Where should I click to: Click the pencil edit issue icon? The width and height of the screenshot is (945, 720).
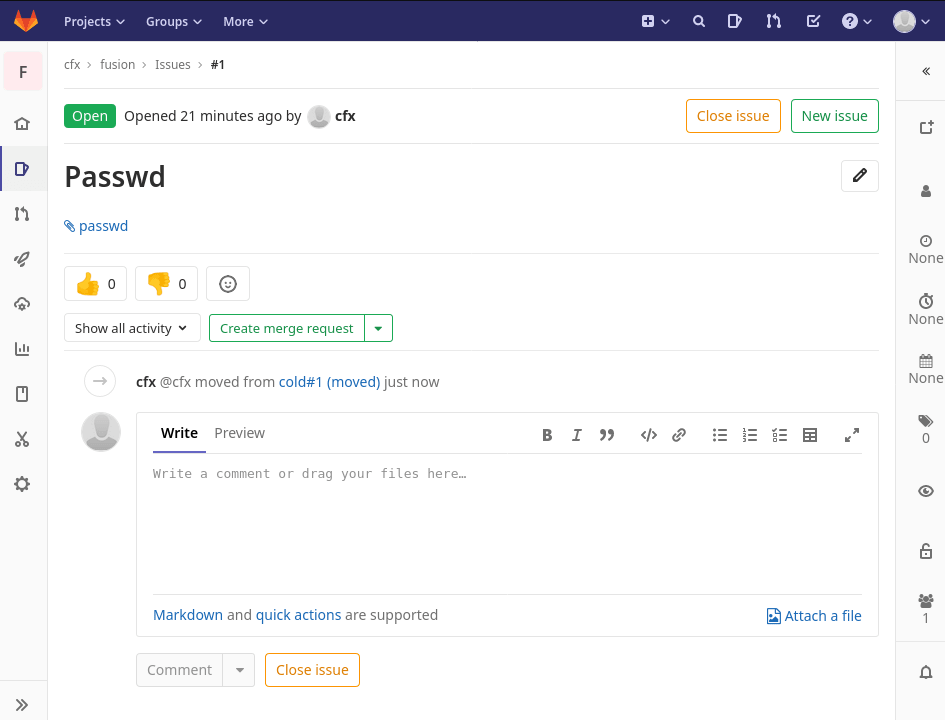click(x=859, y=176)
